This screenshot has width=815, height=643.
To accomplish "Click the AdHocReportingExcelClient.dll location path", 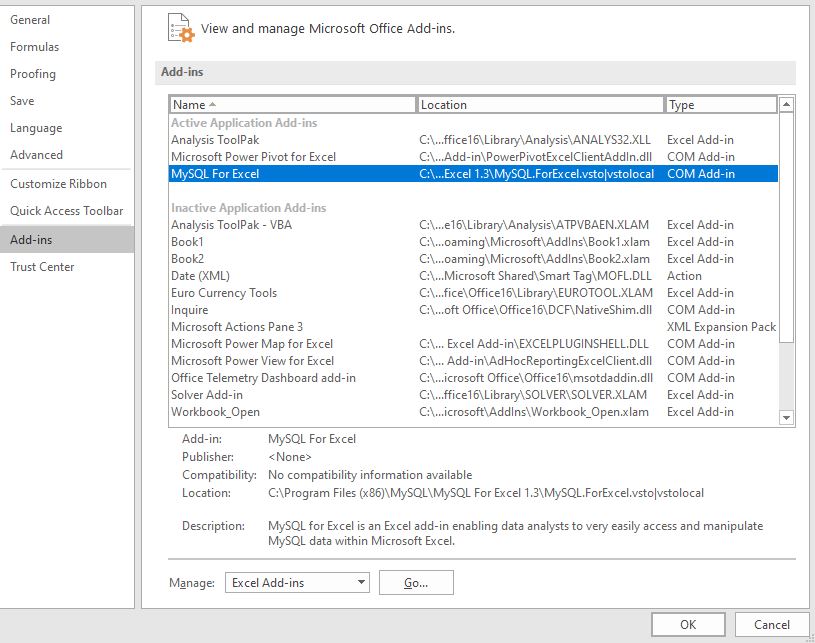I will pyautogui.click(x=535, y=361).
